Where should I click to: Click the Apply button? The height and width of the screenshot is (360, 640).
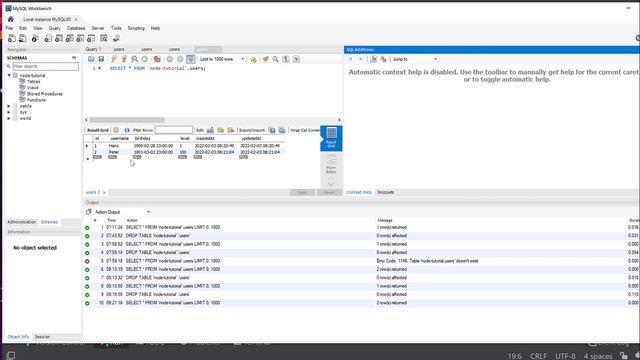(x=302, y=192)
